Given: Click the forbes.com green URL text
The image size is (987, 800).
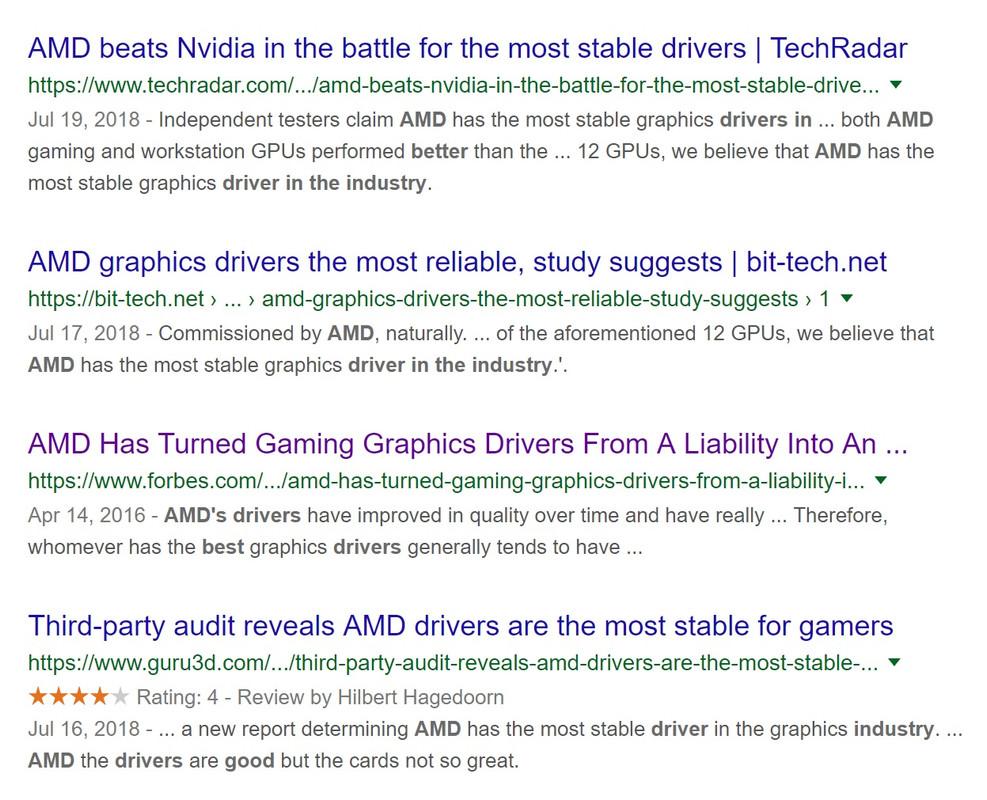Looking at the screenshot, I should pyautogui.click(x=446, y=481).
